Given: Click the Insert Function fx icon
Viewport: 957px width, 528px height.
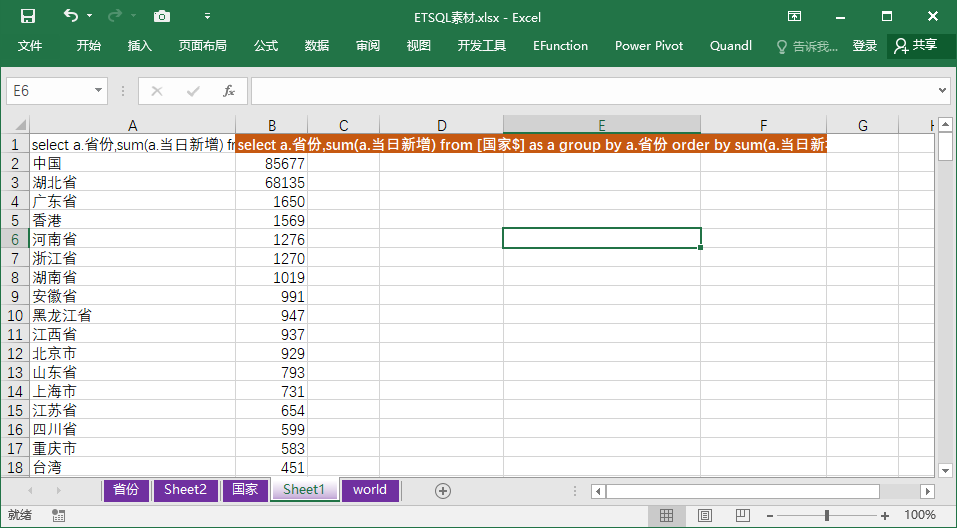Looking at the screenshot, I should coord(228,91).
